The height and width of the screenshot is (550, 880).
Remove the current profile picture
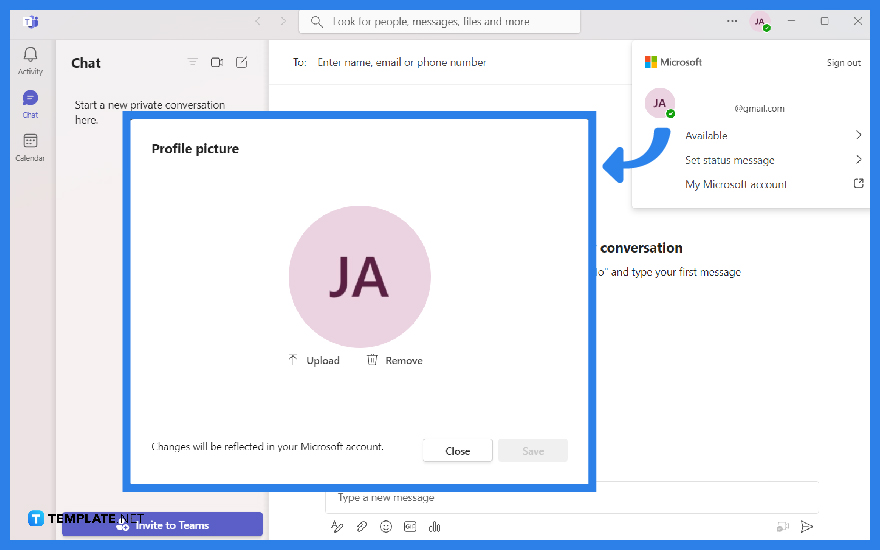[x=395, y=360]
